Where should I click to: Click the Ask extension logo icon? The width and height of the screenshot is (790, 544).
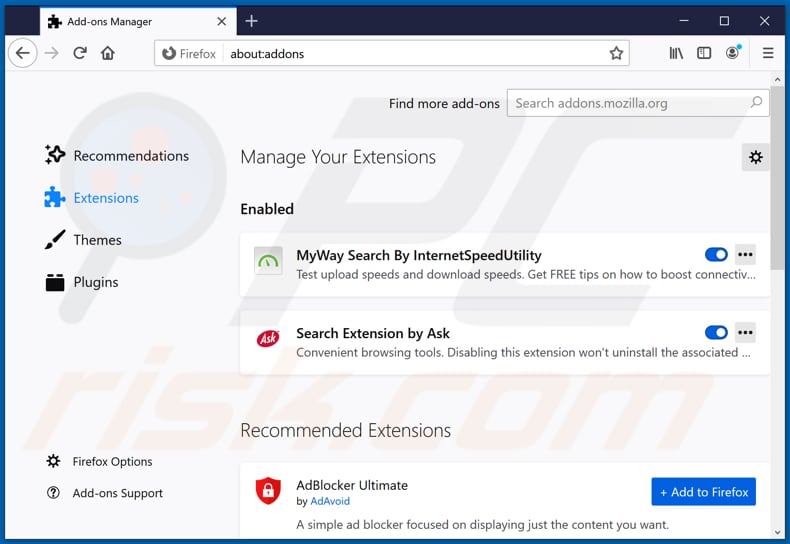tap(268, 338)
